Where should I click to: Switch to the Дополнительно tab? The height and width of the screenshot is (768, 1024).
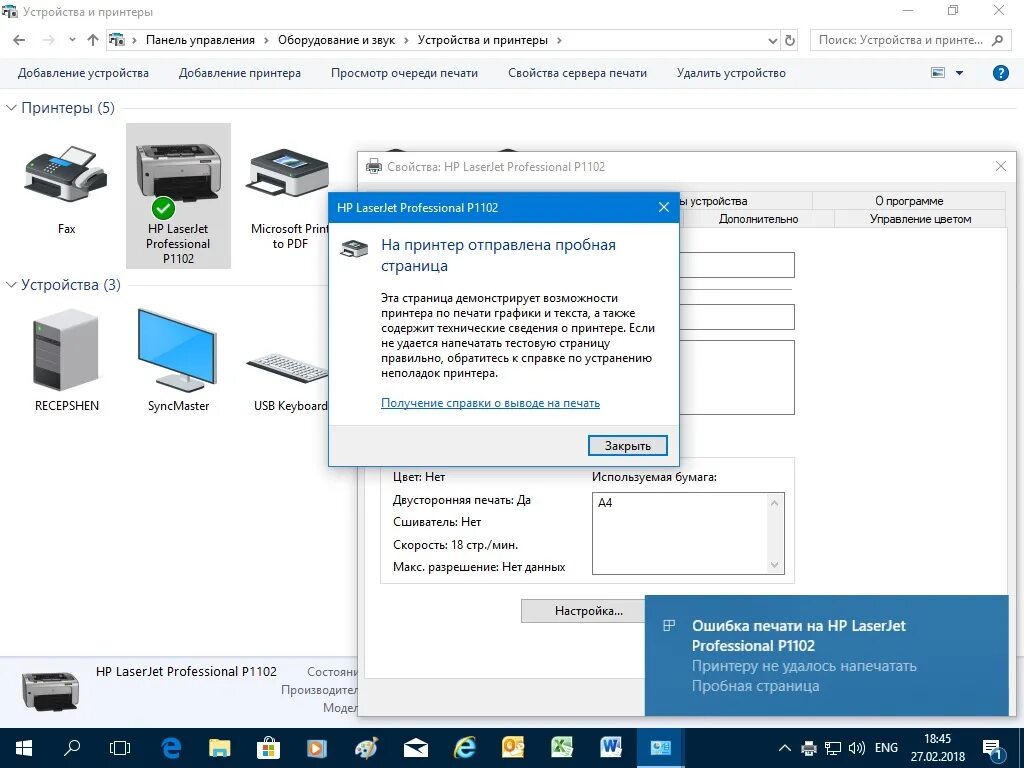[758, 219]
